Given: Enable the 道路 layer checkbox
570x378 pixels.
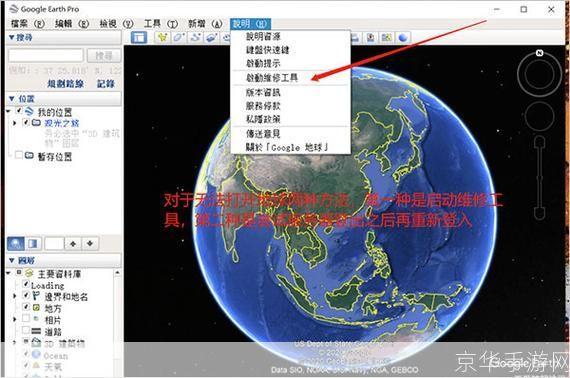Looking at the screenshot, I should (x=26, y=330).
